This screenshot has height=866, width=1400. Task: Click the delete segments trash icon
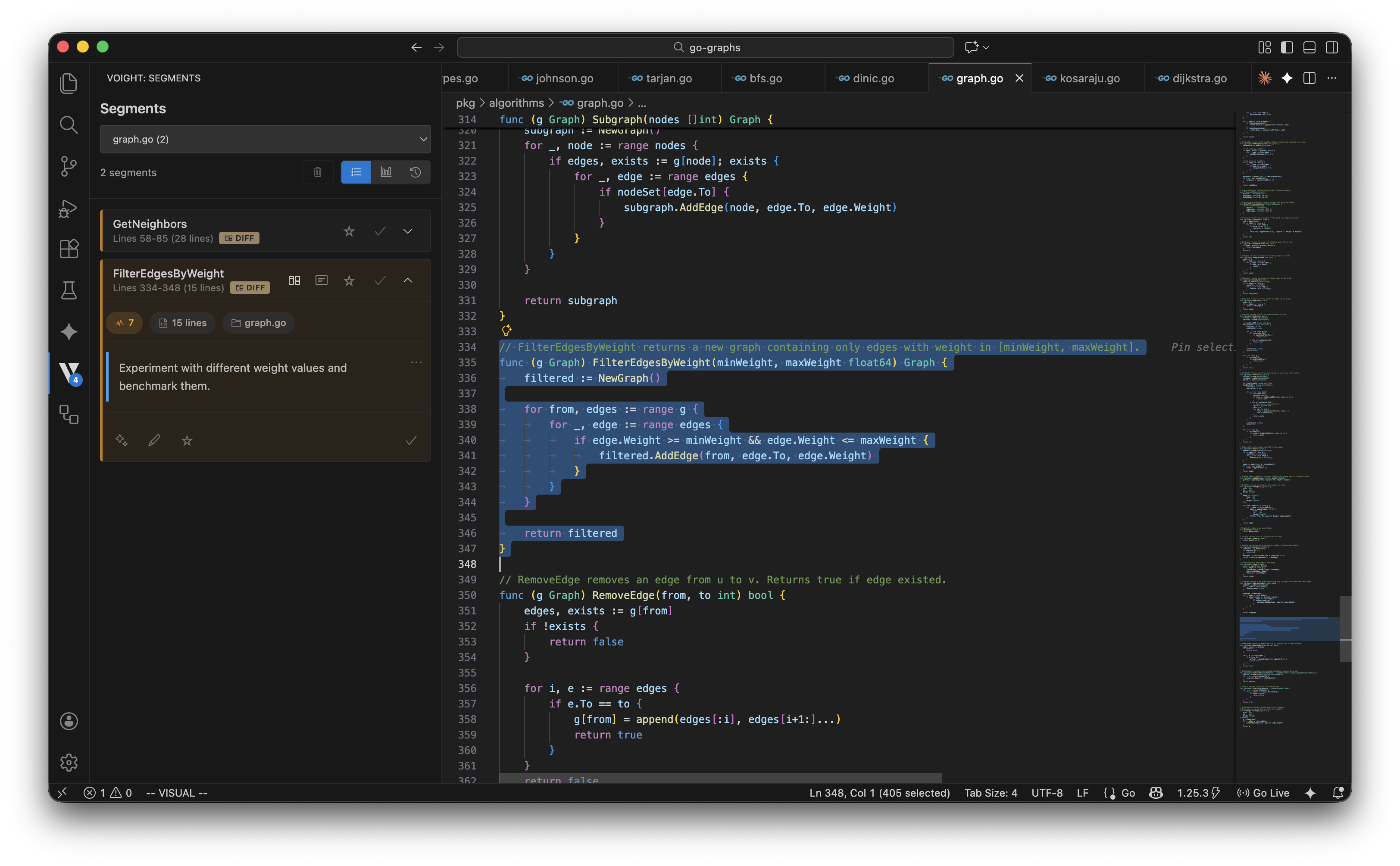click(318, 172)
